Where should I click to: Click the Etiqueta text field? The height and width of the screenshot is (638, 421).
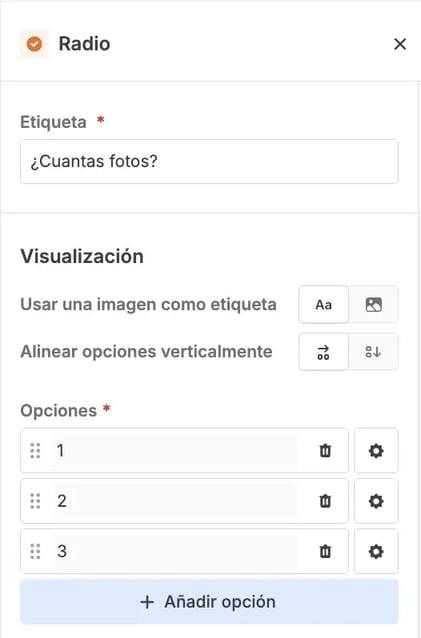209,161
